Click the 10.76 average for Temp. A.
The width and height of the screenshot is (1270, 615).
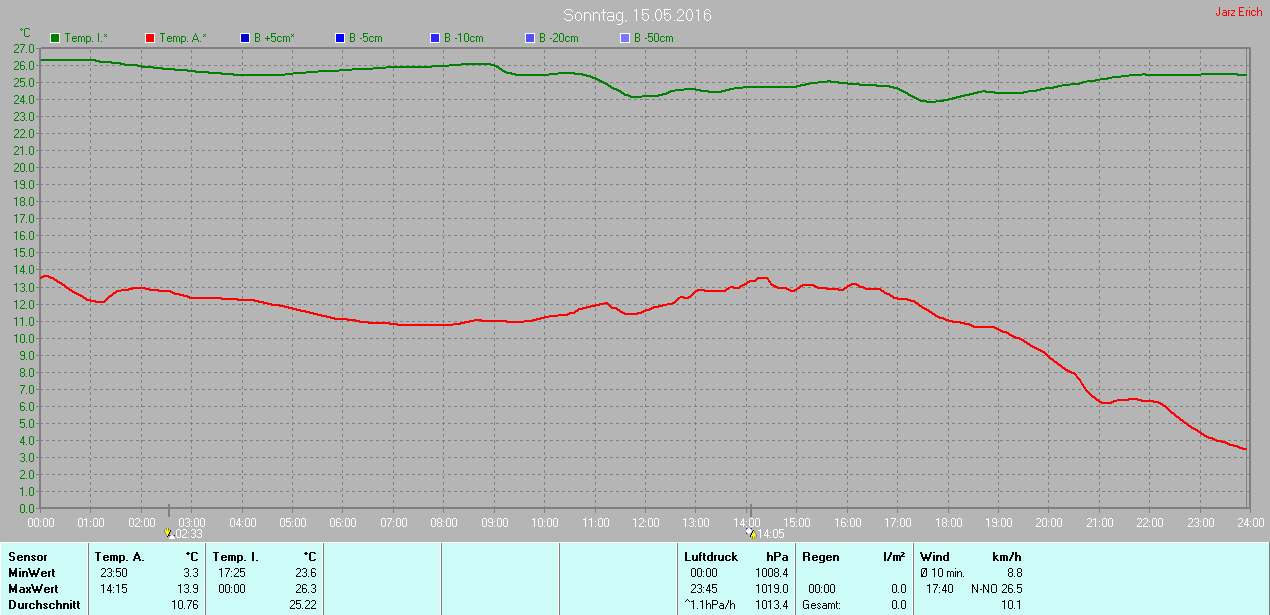[x=184, y=605]
